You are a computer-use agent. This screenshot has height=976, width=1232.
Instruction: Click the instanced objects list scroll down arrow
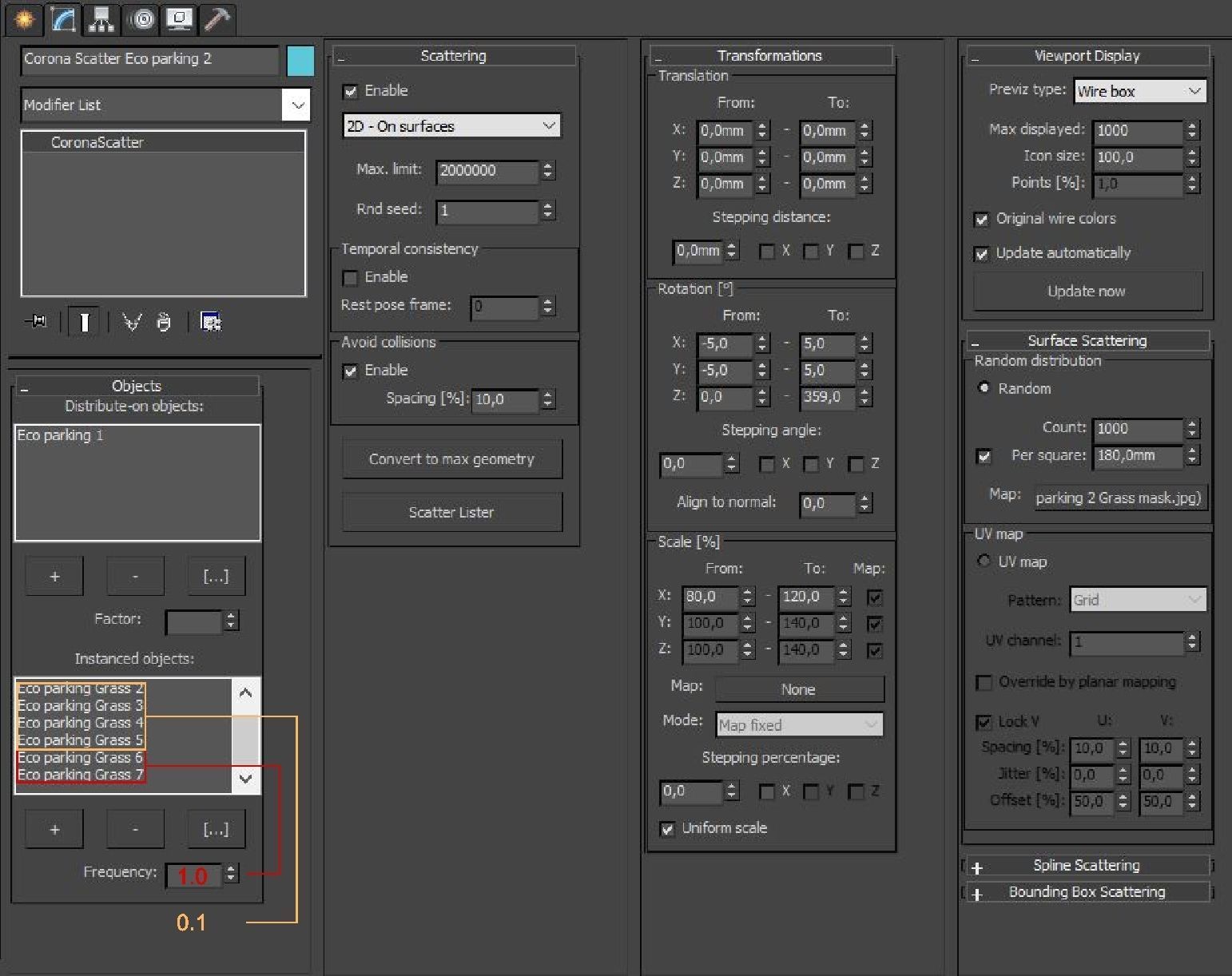(245, 779)
